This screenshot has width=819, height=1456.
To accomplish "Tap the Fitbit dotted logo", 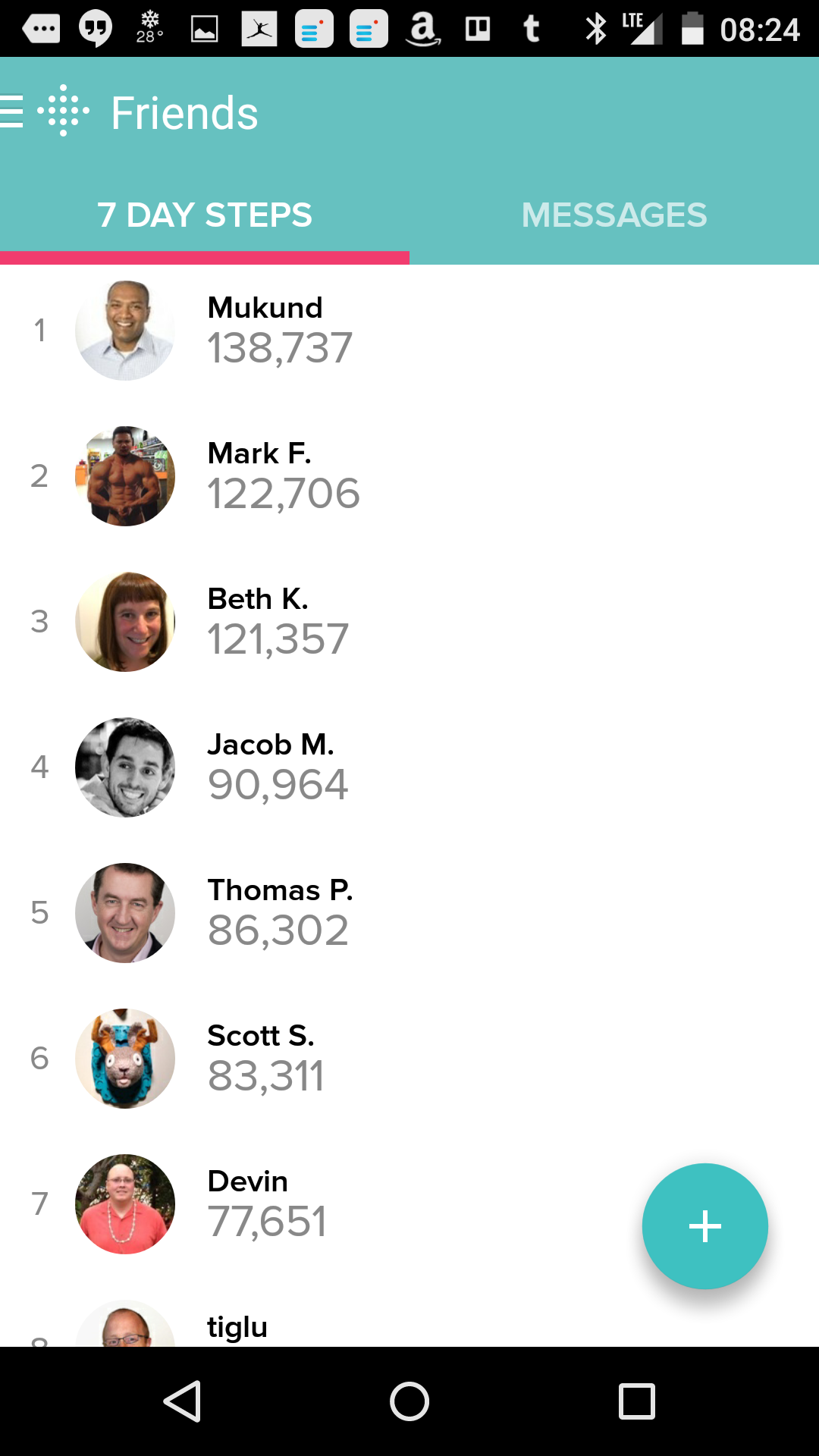I will (x=64, y=111).
